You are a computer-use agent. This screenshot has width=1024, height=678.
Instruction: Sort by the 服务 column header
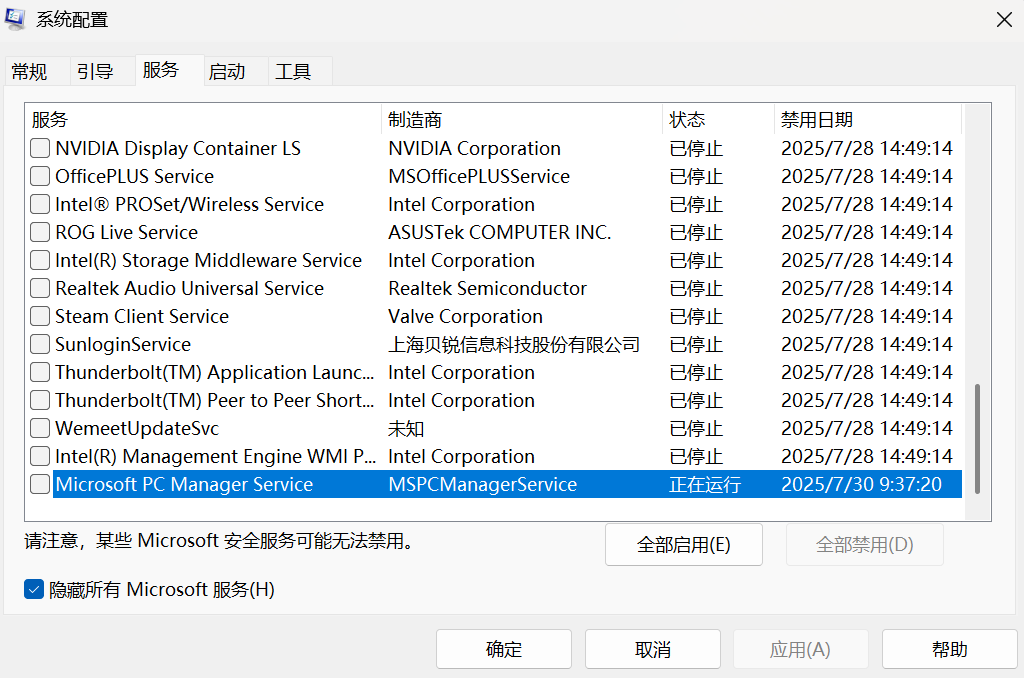(x=203, y=120)
